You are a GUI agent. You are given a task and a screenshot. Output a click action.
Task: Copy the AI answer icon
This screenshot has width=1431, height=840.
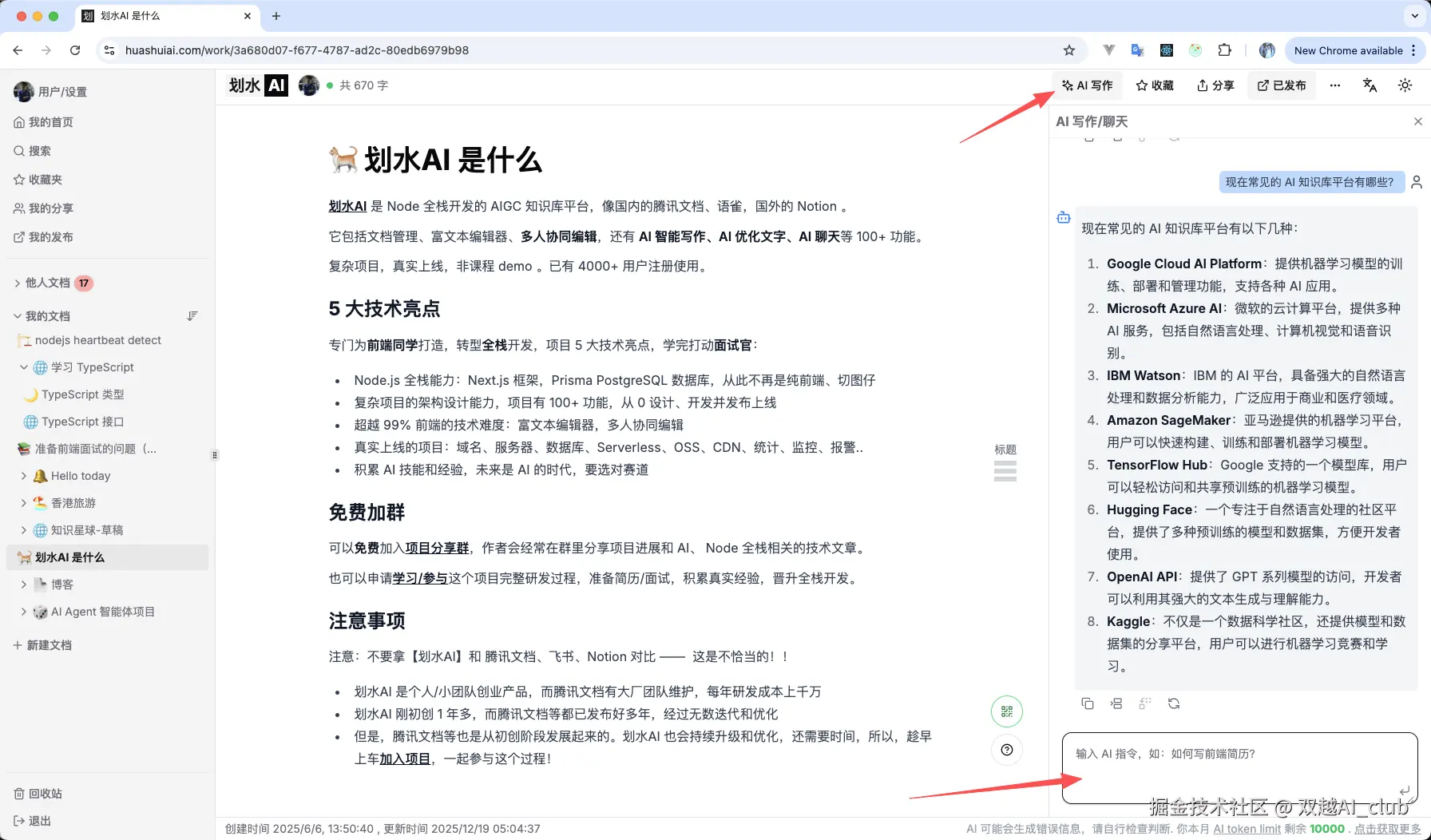click(x=1088, y=703)
